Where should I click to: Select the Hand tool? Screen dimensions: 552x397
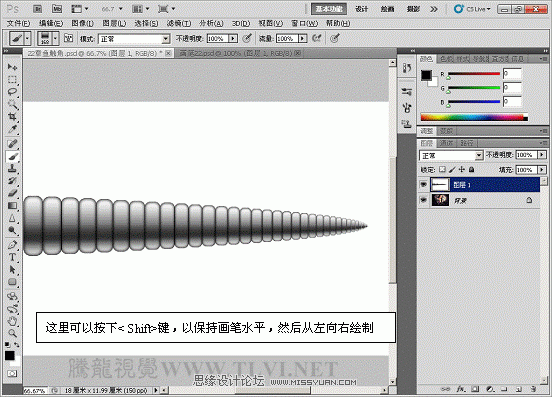[x=12, y=321]
